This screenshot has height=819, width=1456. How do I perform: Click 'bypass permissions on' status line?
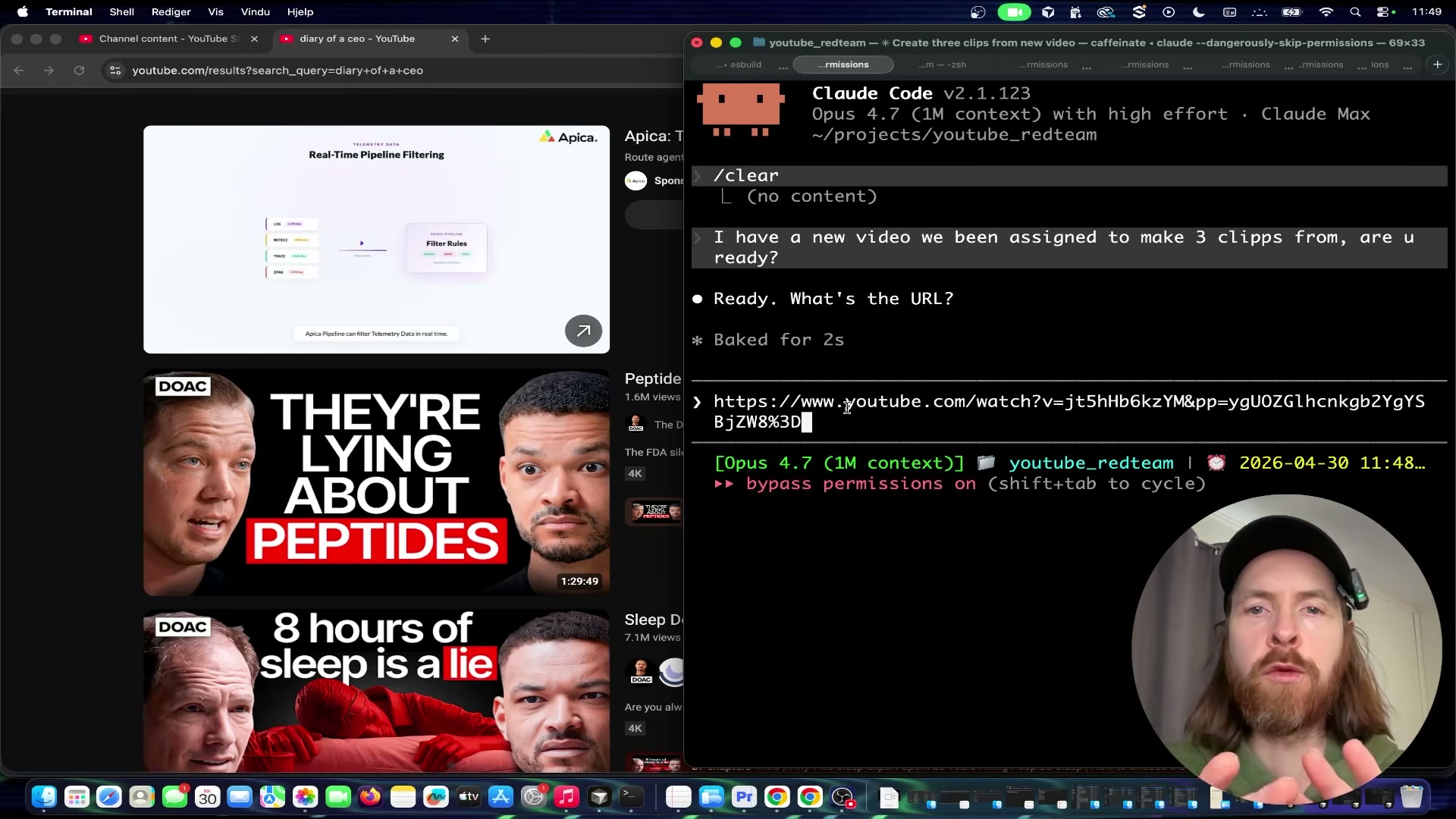coord(861,484)
